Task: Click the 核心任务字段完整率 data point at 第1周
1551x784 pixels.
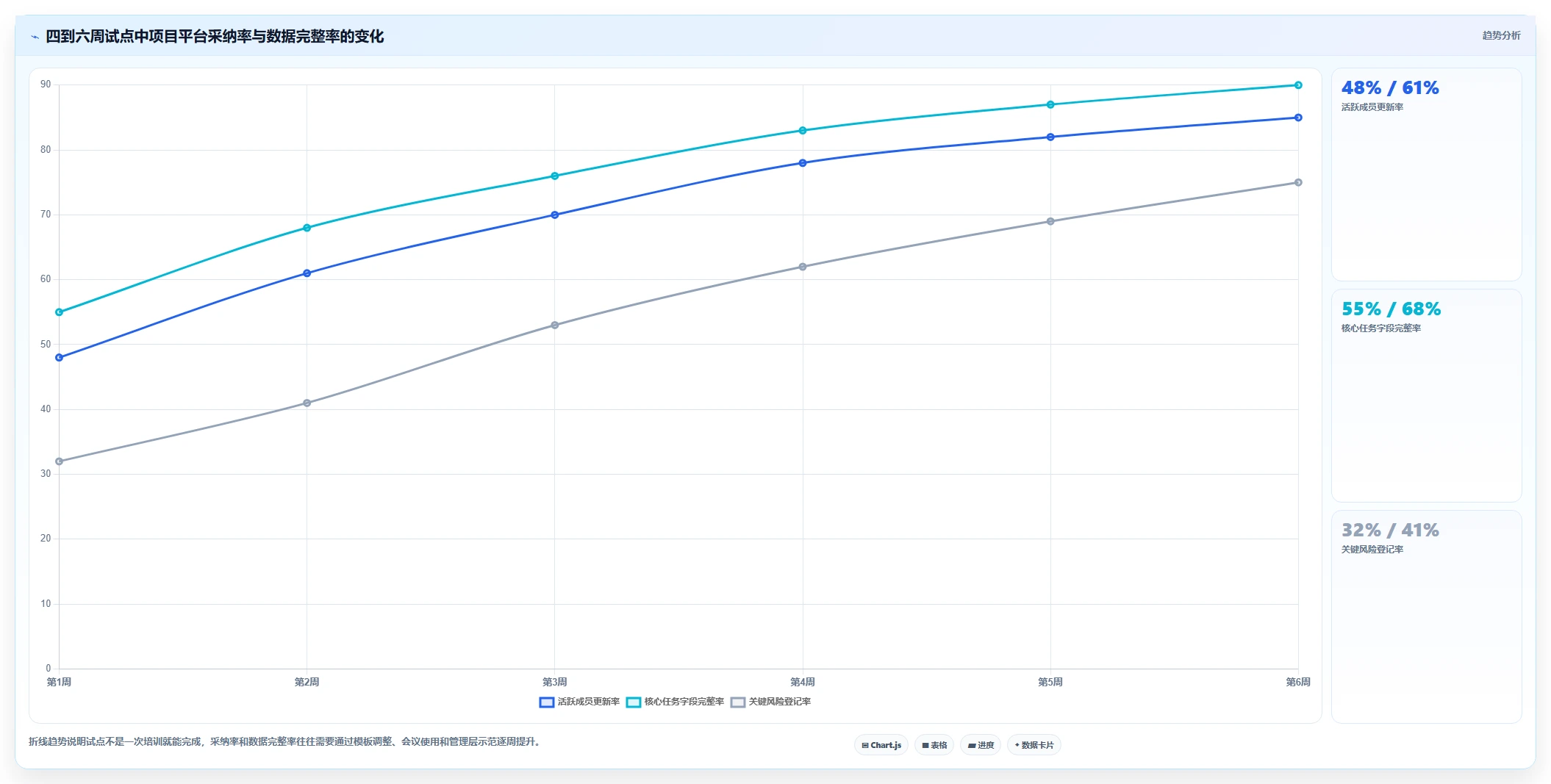Action: (x=60, y=312)
